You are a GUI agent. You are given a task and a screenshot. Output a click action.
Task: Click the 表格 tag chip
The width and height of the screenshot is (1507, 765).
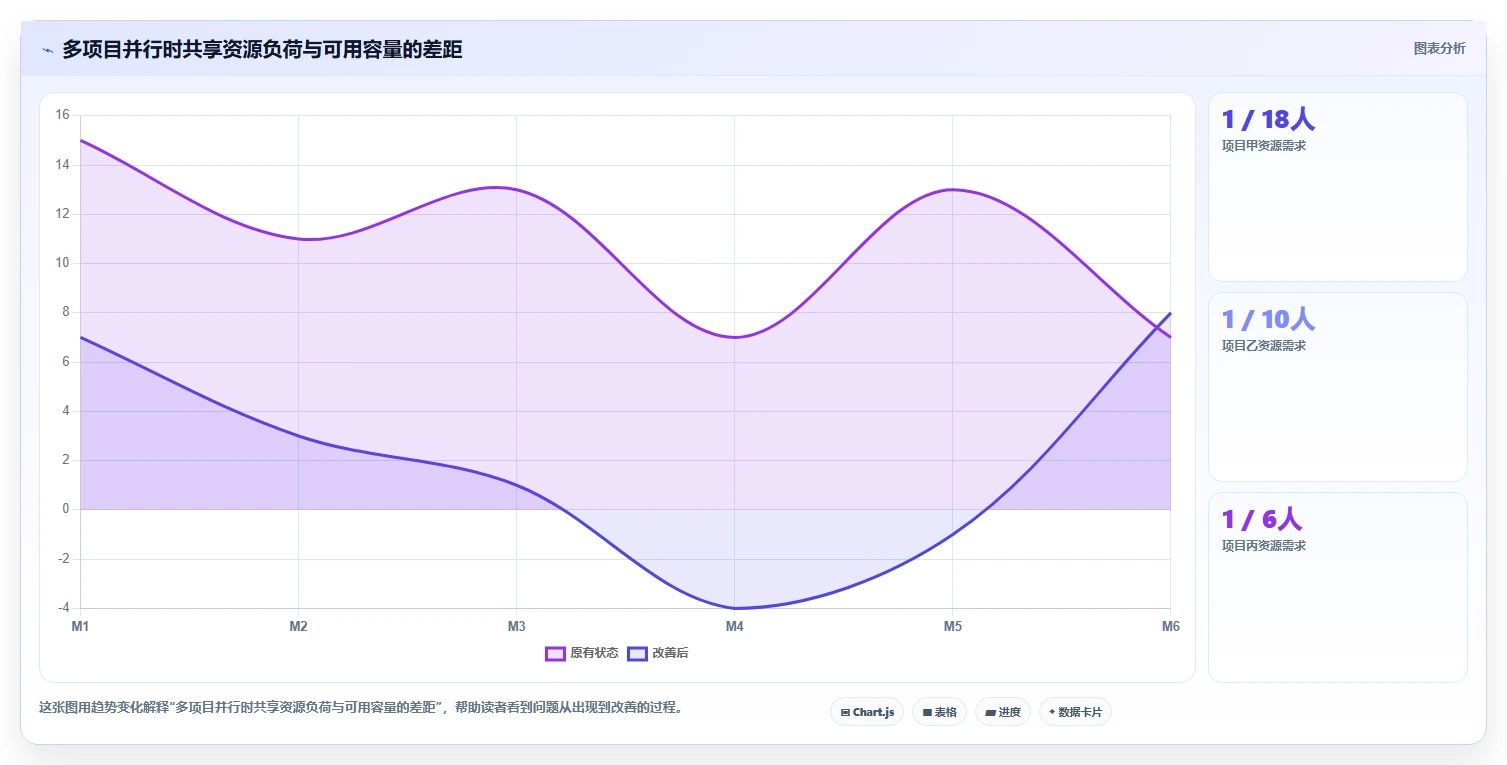pyautogui.click(x=939, y=712)
